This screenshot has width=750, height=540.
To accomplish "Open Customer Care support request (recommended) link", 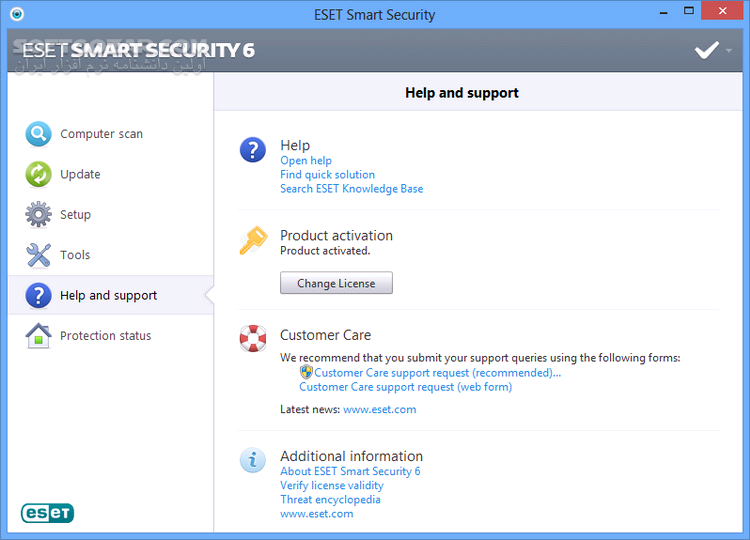I will pos(438,373).
